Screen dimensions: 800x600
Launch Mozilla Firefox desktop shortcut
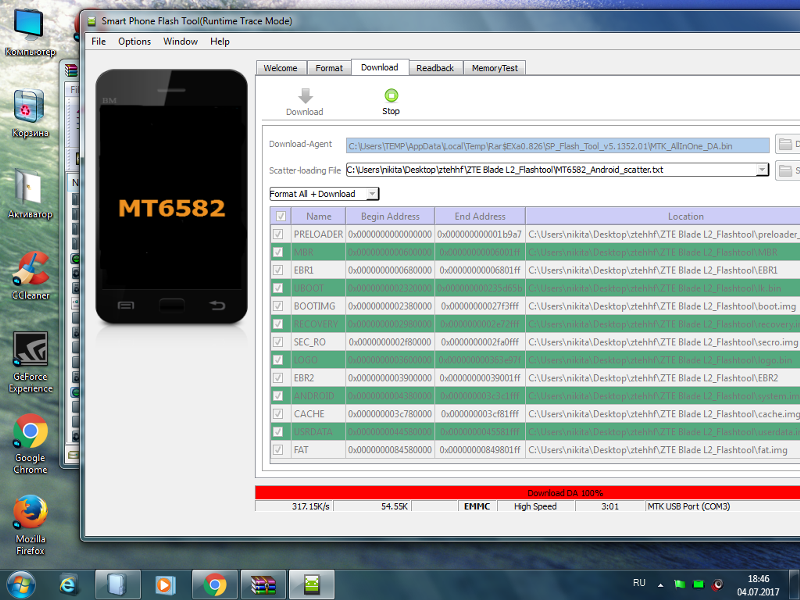pos(30,526)
